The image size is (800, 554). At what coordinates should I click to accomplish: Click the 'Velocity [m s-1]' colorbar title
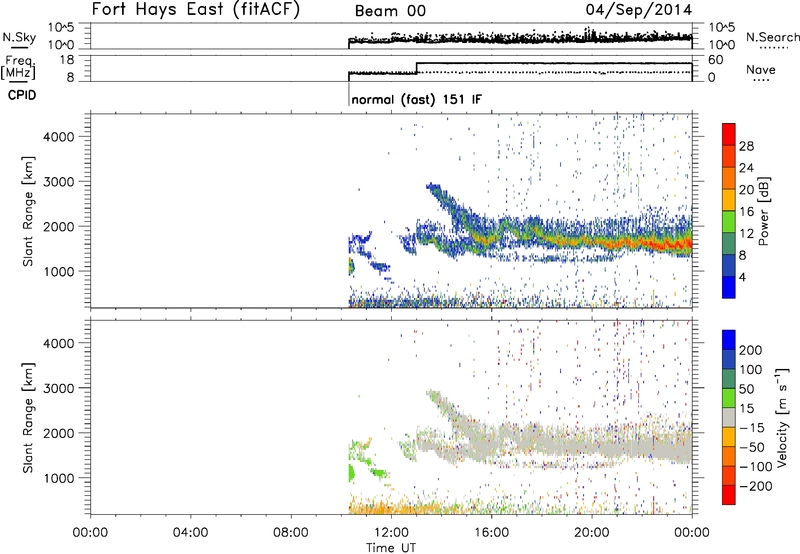(782, 417)
